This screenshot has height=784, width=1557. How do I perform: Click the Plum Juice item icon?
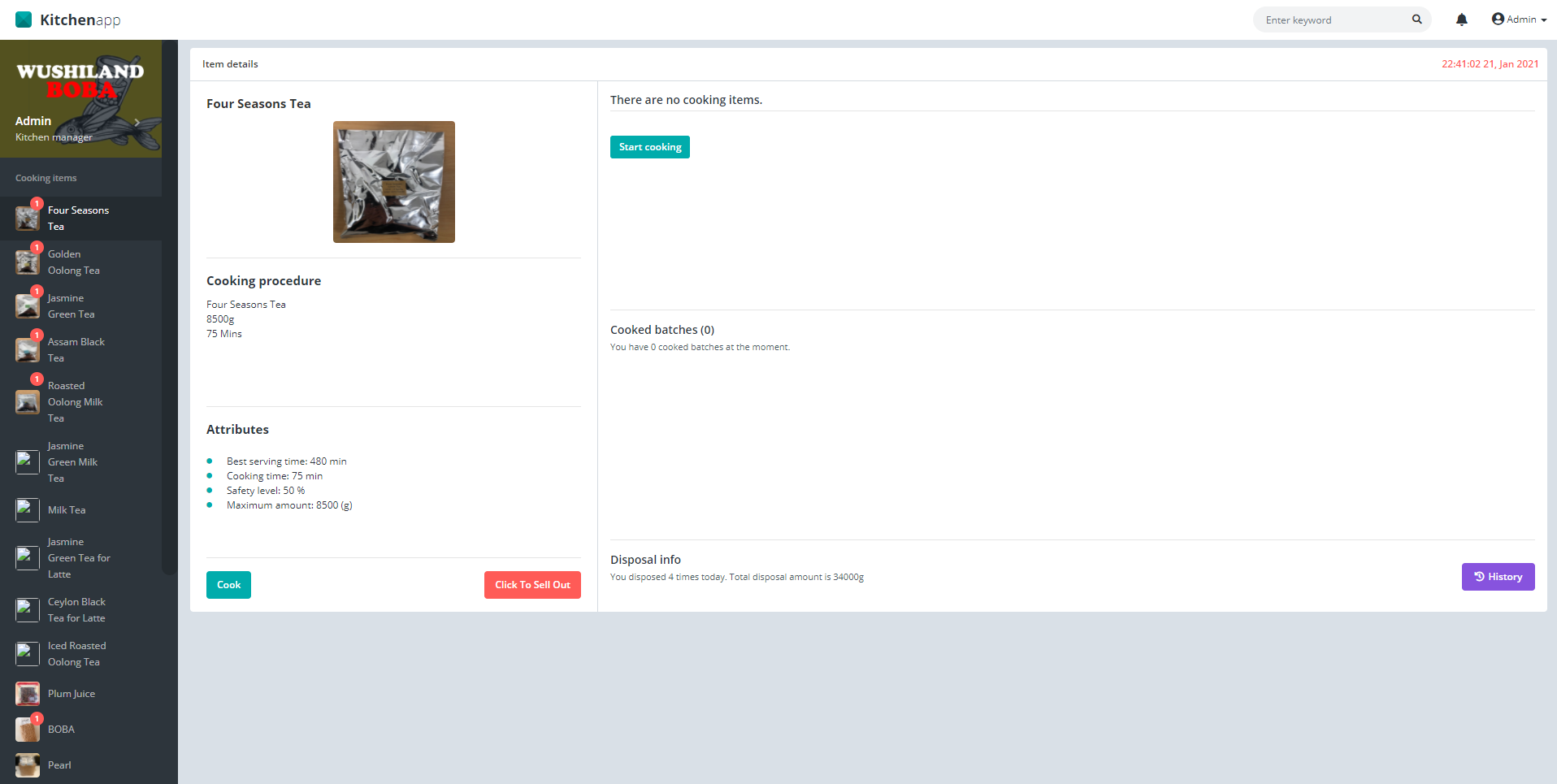click(x=28, y=694)
